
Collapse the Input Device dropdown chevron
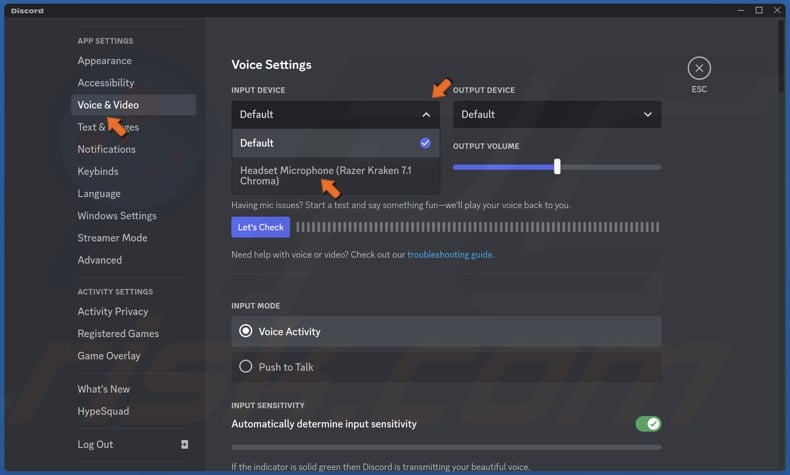pos(426,115)
